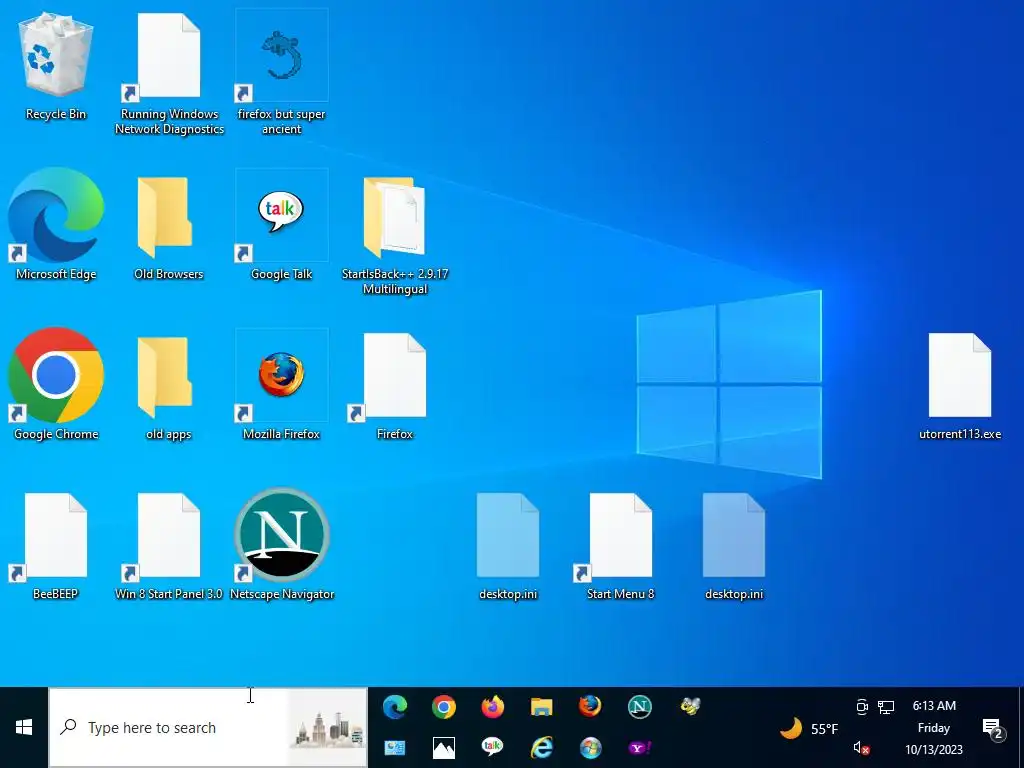Open the Action Center notifications icon
Screen dimensions: 1024x768
[993, 728]
